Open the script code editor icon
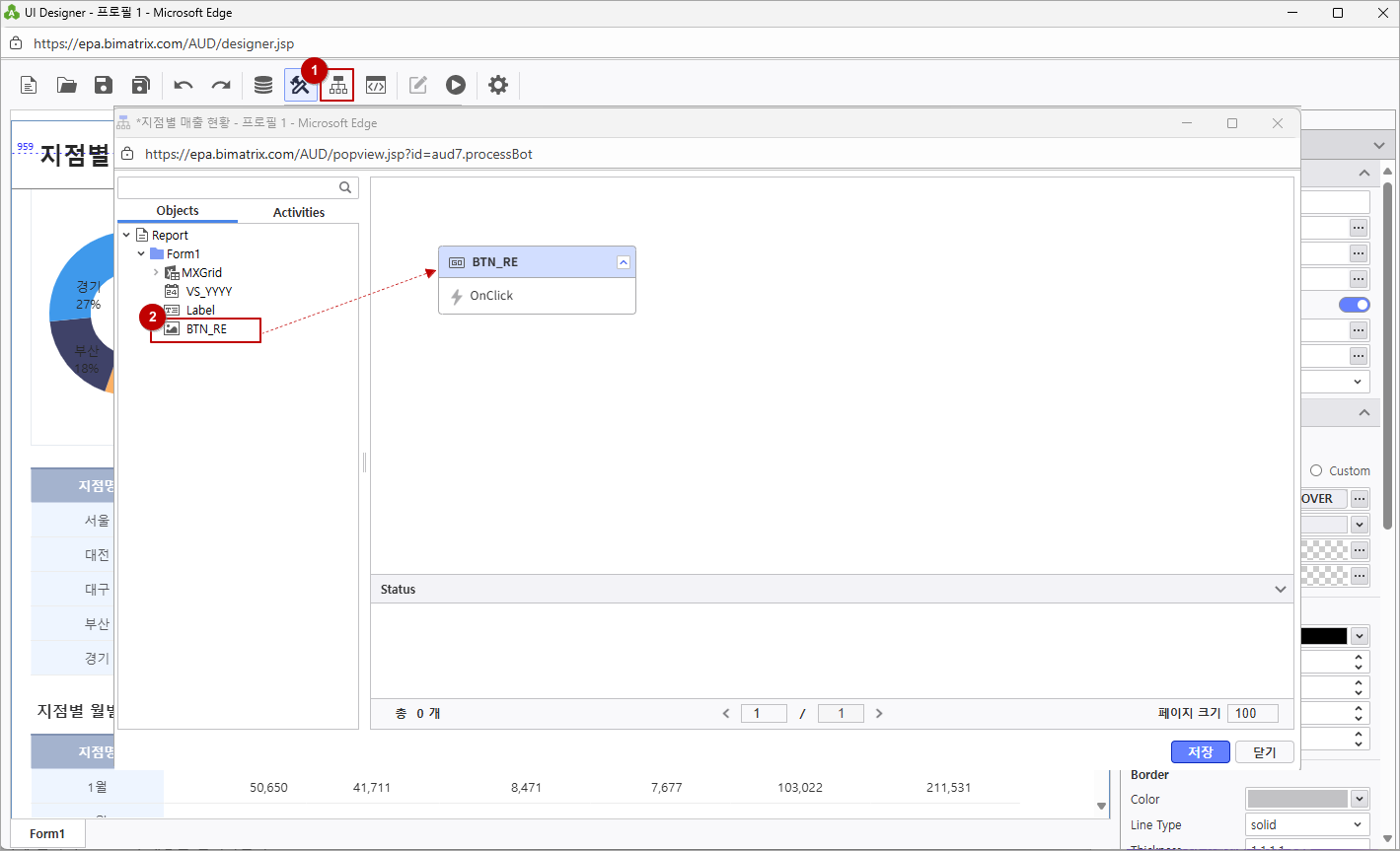Viewport: 1400px width, 851px height. point(376,85)
